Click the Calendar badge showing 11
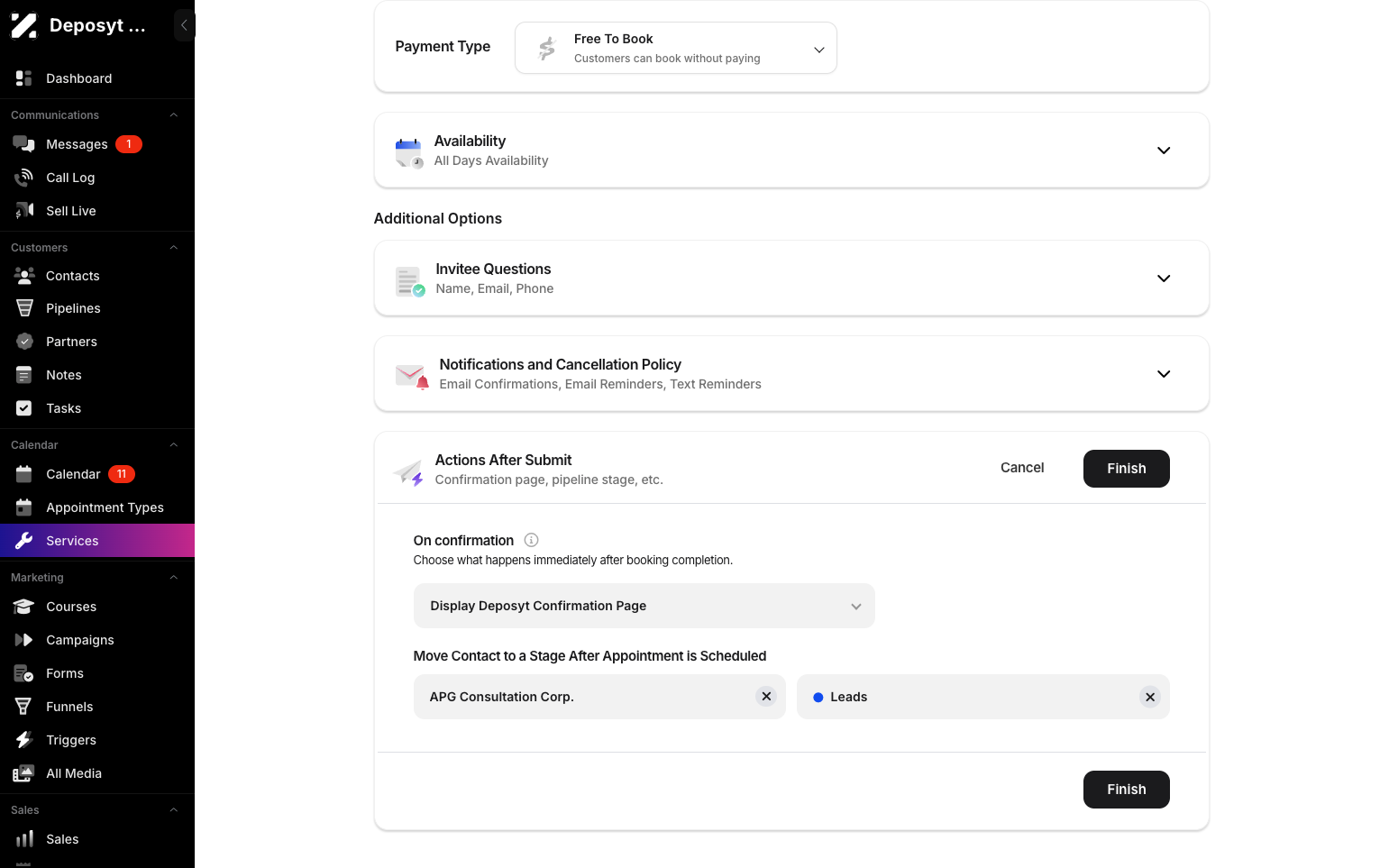This screenshot has height=868, width=1389. click(x=122, y=474)
